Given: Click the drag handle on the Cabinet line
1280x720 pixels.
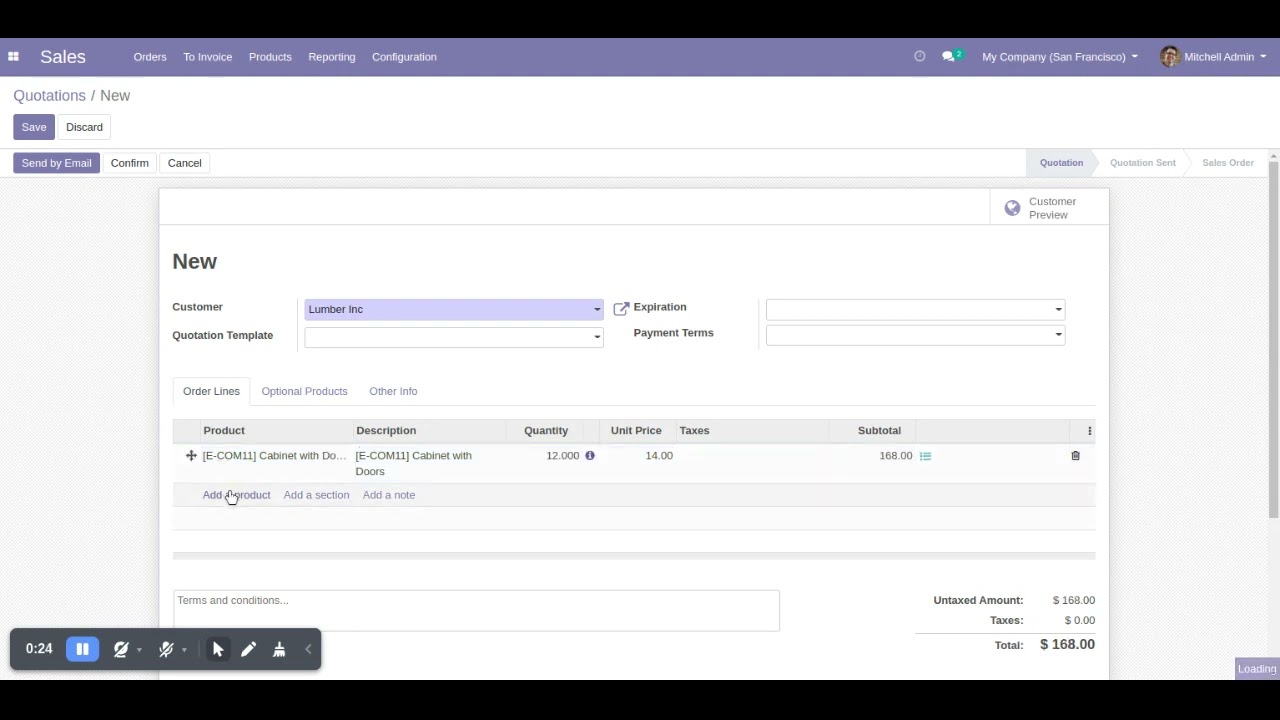Looking at the screenshot, I should click(191, 456).
